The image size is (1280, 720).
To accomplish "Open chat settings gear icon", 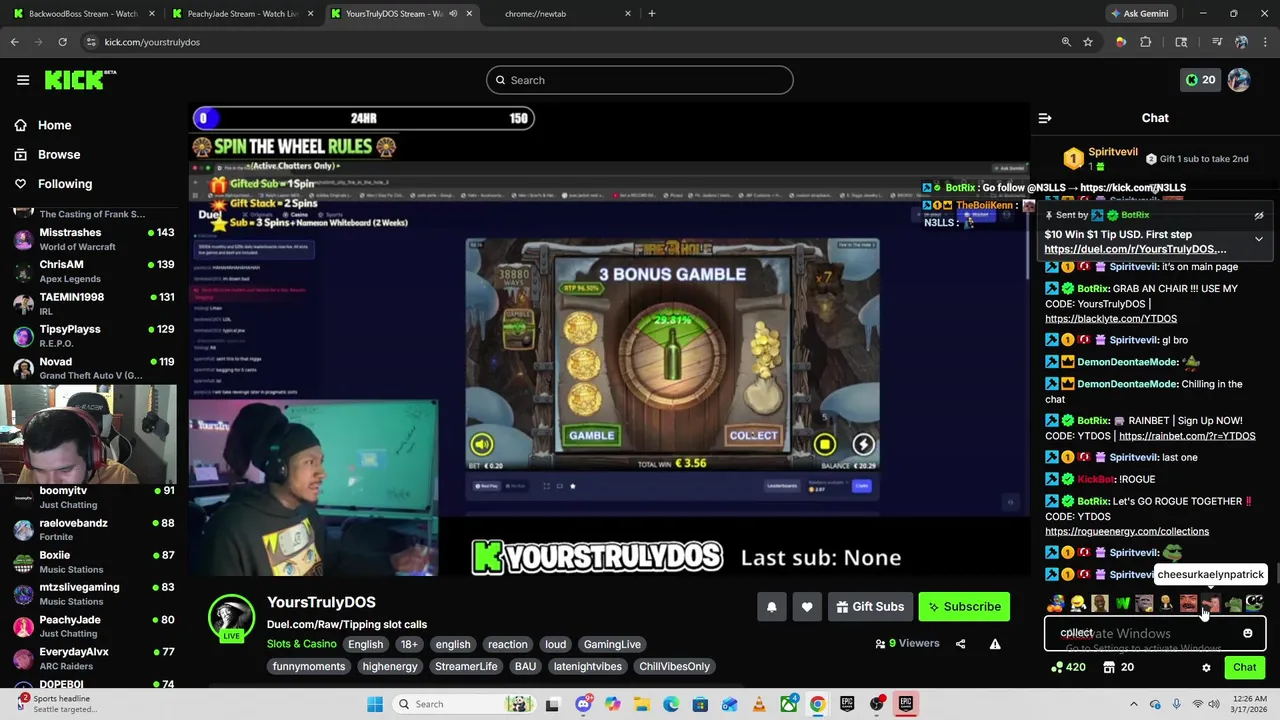I will 1206,667.
